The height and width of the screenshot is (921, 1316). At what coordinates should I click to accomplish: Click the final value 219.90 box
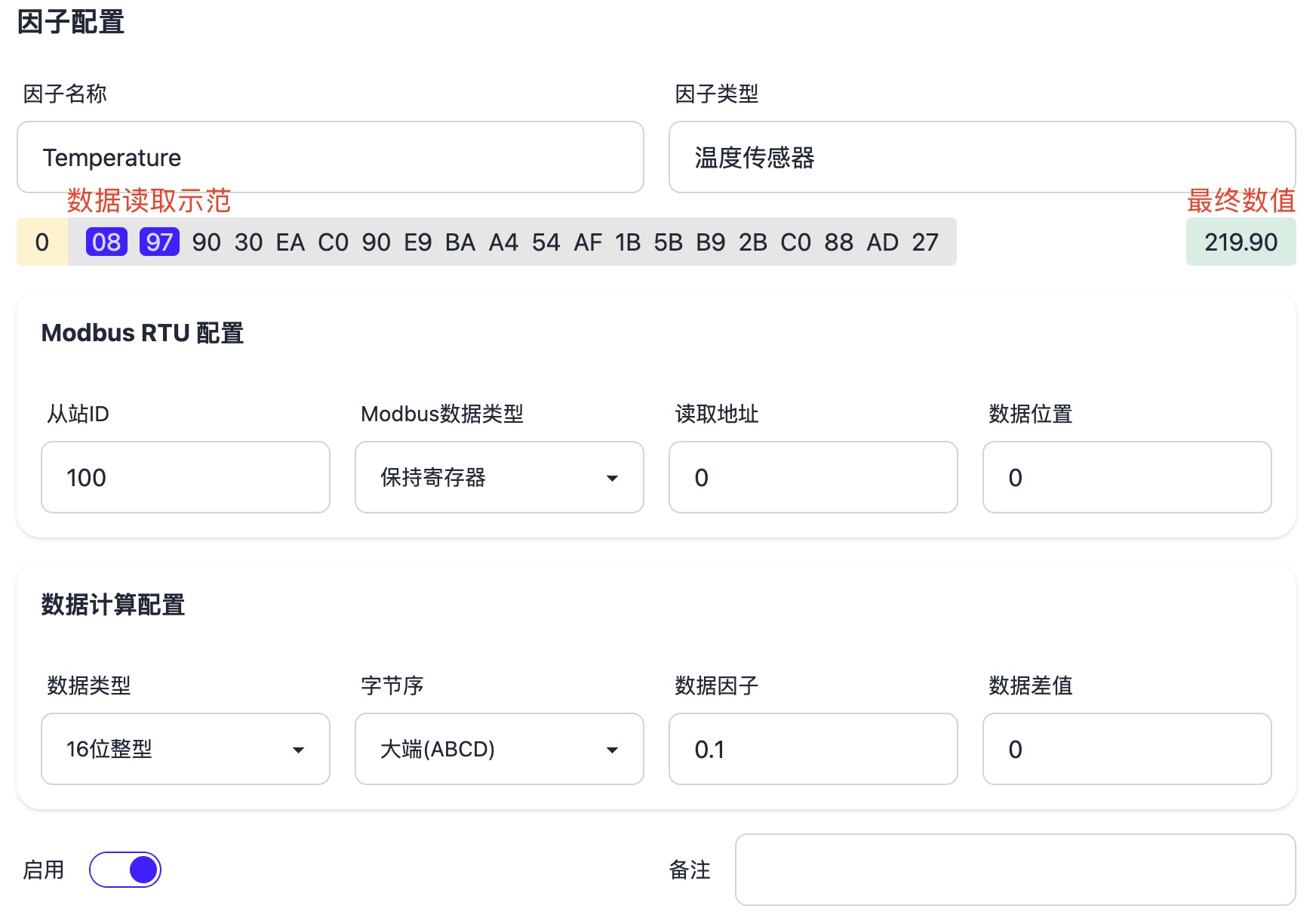click(x=1241, y=242)
